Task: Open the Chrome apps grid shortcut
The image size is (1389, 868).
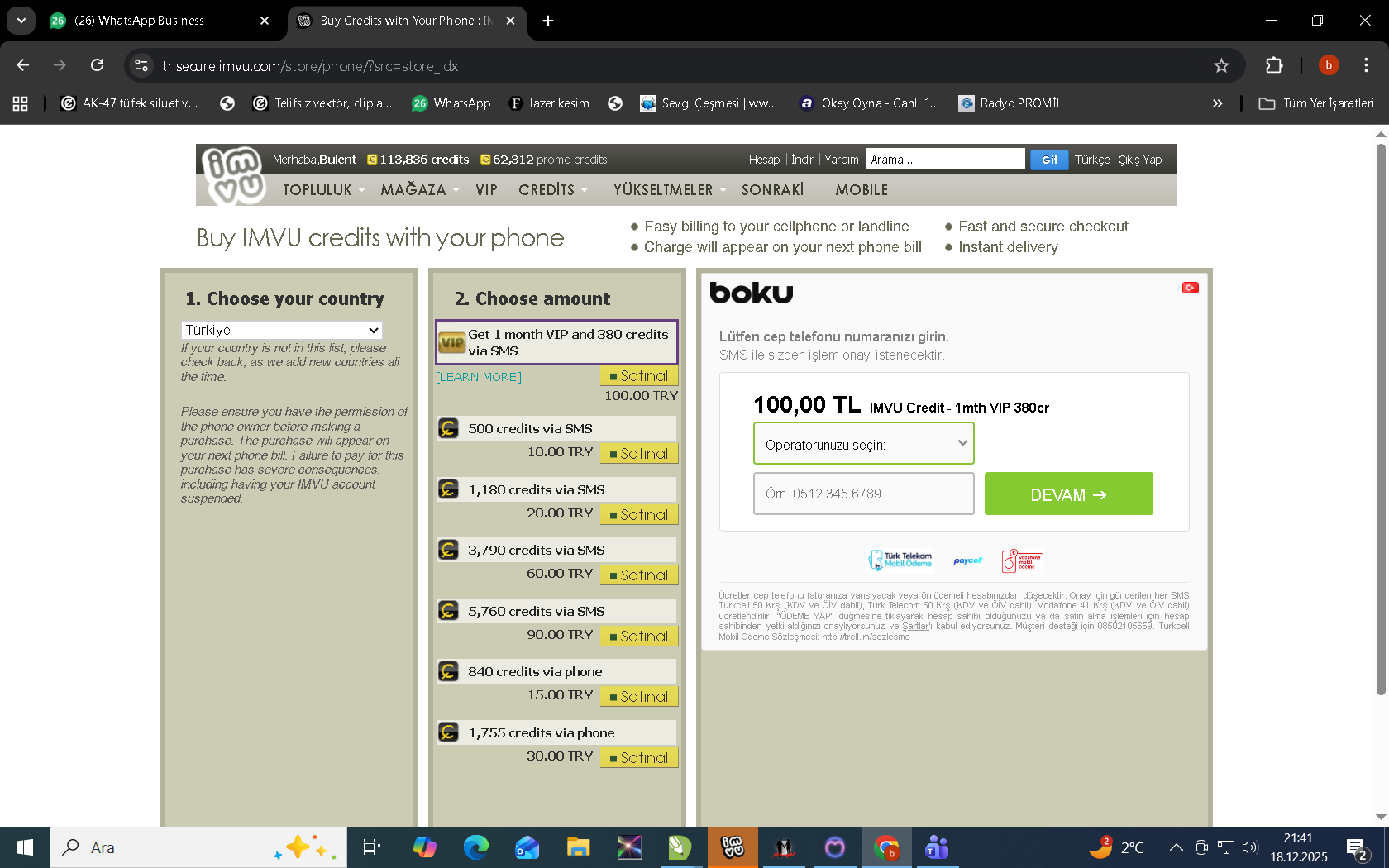Action: (x=21, y=103)
